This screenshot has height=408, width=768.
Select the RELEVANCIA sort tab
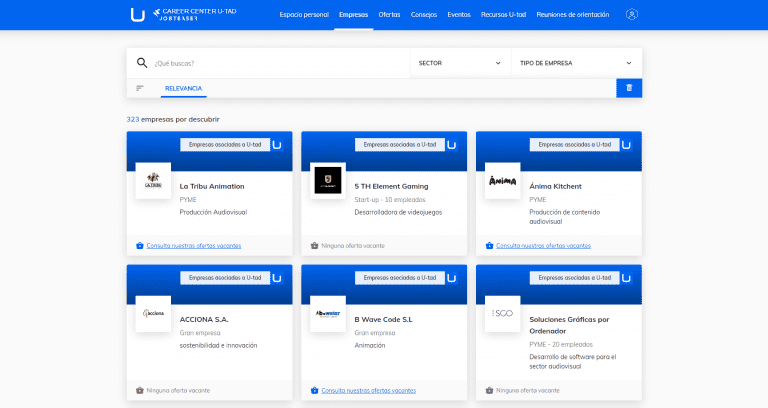tap(183, 88)
